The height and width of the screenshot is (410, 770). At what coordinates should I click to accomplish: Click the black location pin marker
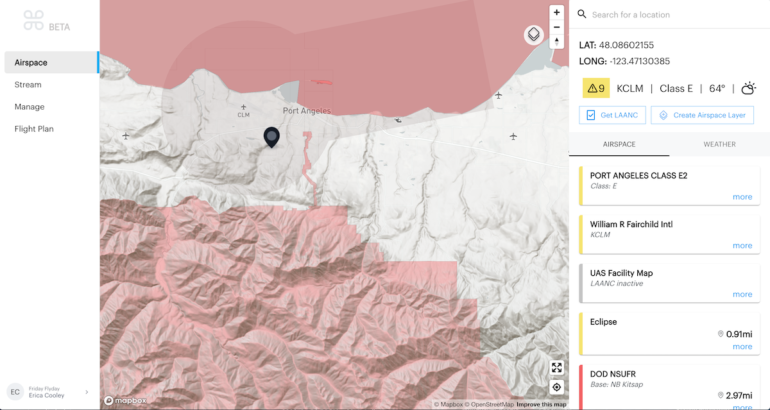271,137
